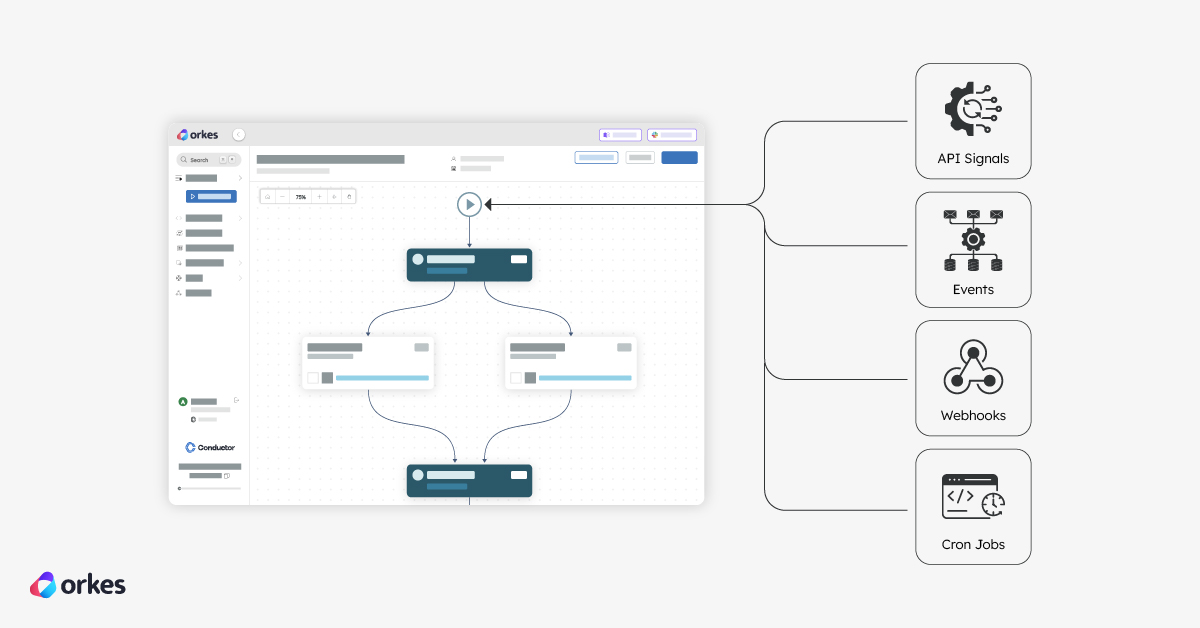
Task: Click the orkes logo in the sidebar header
Action: [x=200, y=134]
